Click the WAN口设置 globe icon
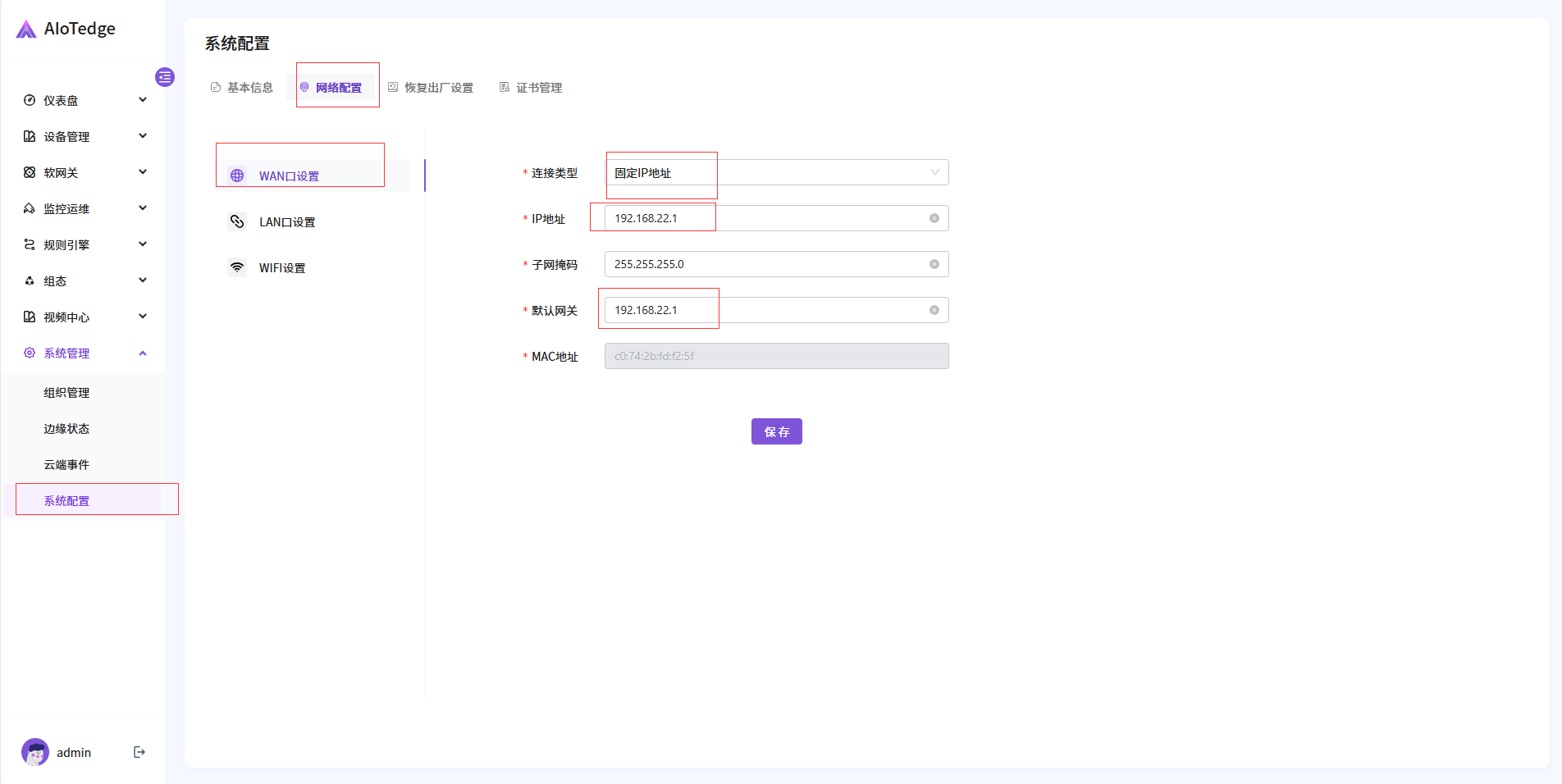This screenshot has width=1562, height=784. coord(237,175)
